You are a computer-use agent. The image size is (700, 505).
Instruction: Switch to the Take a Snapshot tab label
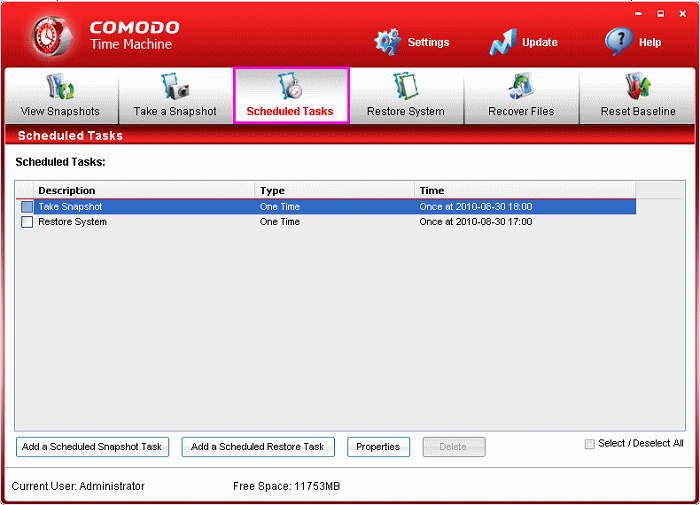point(175,111)
